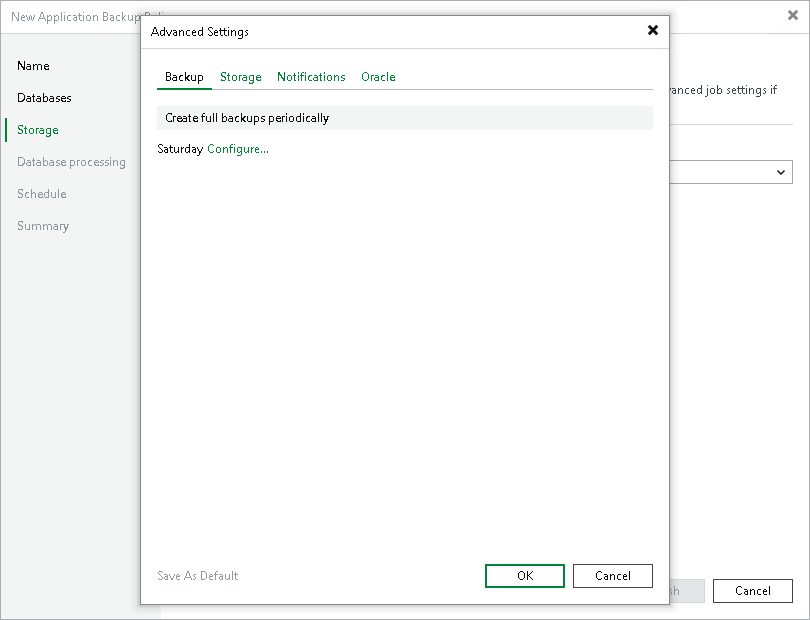Dismiss the dialog with Cancel
This screenshot has width=810, height=620.
point(612,575)
